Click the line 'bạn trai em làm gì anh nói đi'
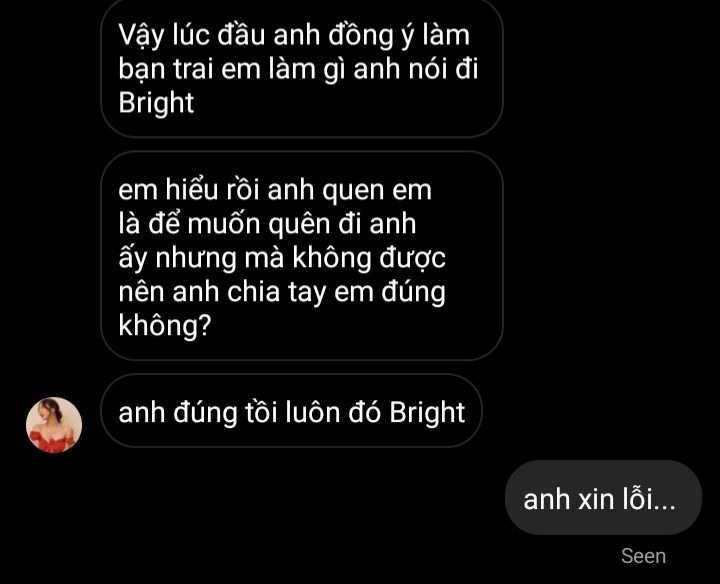The height and width of the screenshot is (584, 720). [x=298, y=69]
